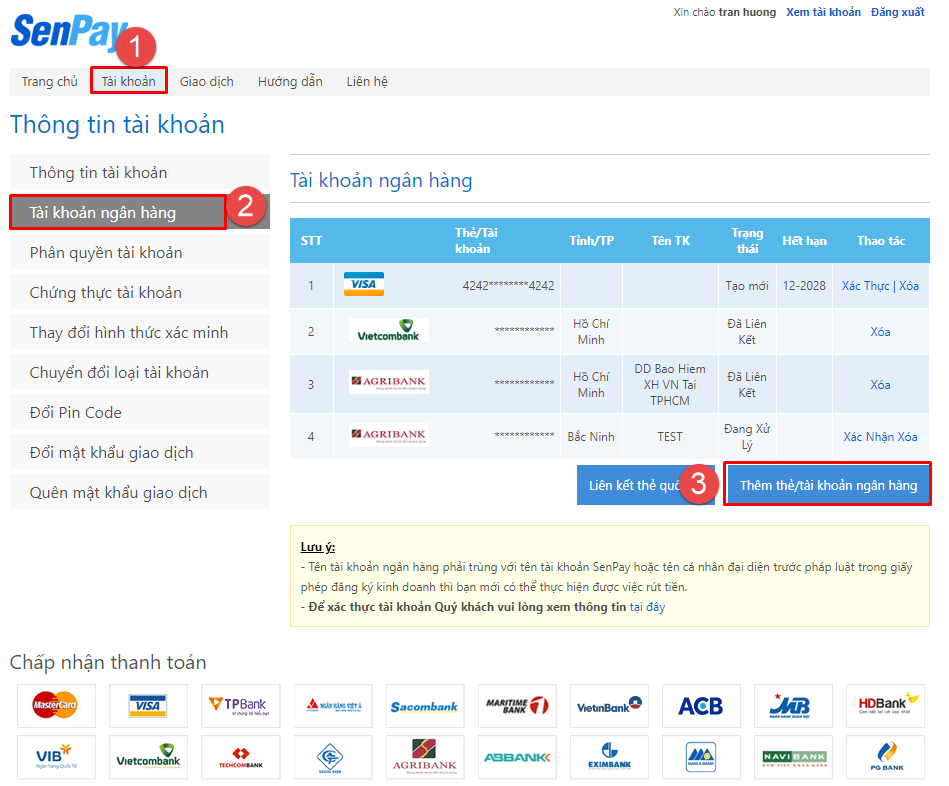Click the Sacombank logo
The height and width of the screenshot is (786, 949).
[425, 705]
